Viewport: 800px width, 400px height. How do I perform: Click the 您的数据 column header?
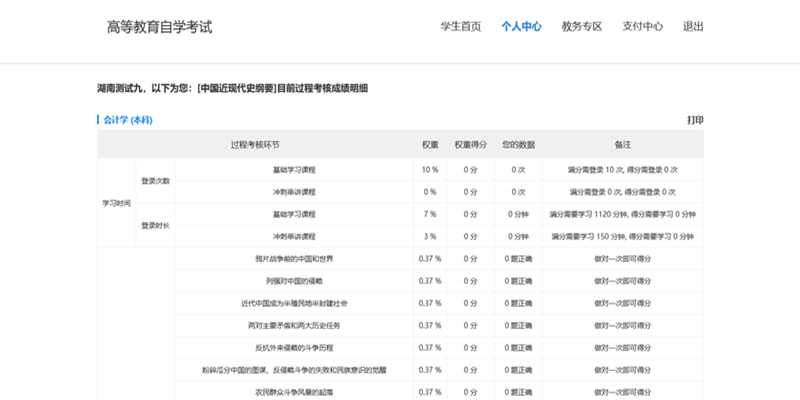point(517,145)
